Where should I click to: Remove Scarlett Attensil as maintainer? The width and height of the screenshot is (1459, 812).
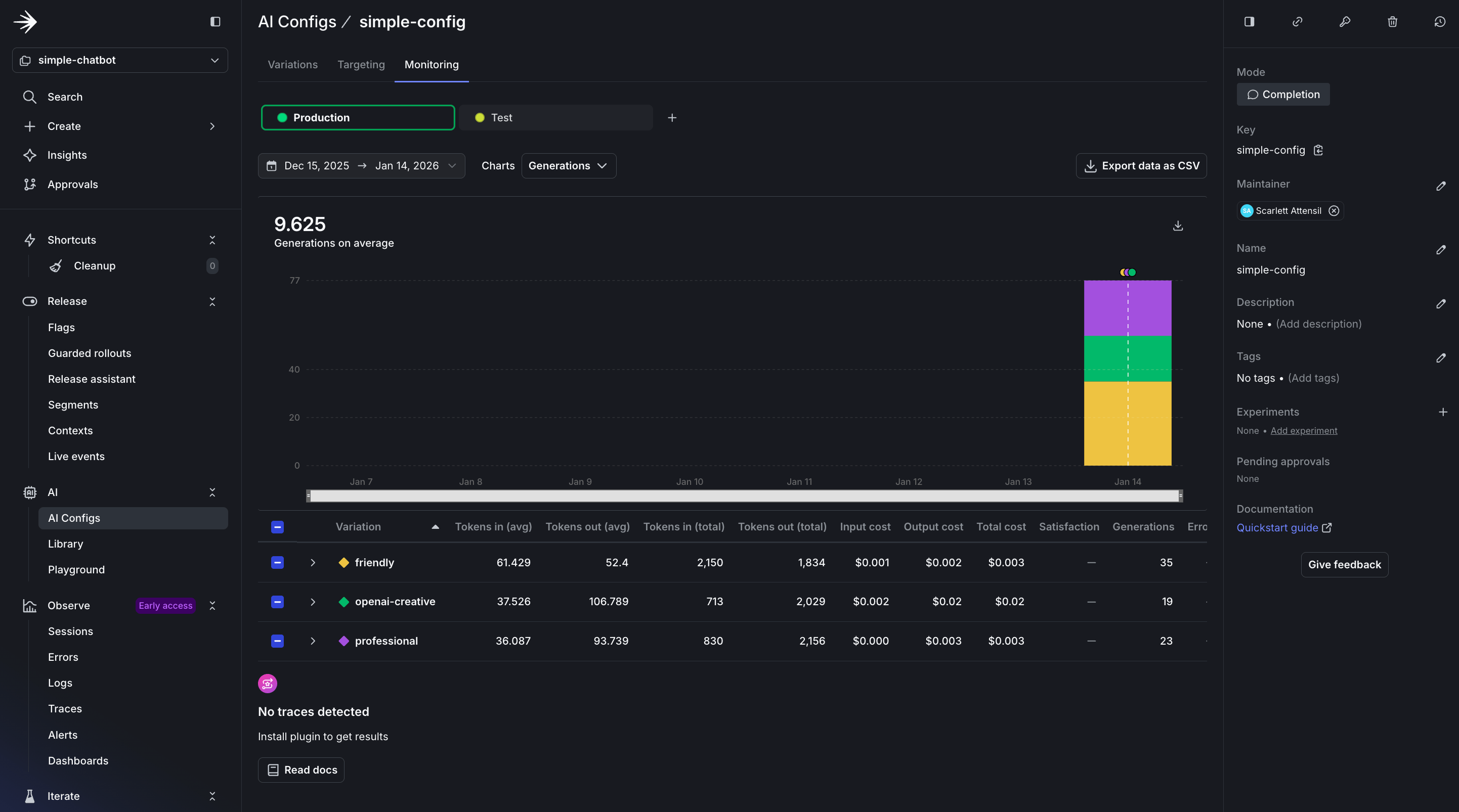click(1334, 211)
